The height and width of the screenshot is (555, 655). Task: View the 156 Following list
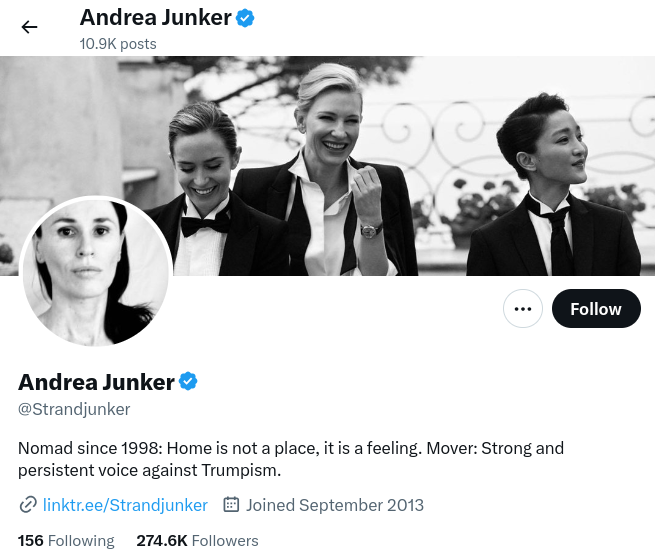click(66, 540)
